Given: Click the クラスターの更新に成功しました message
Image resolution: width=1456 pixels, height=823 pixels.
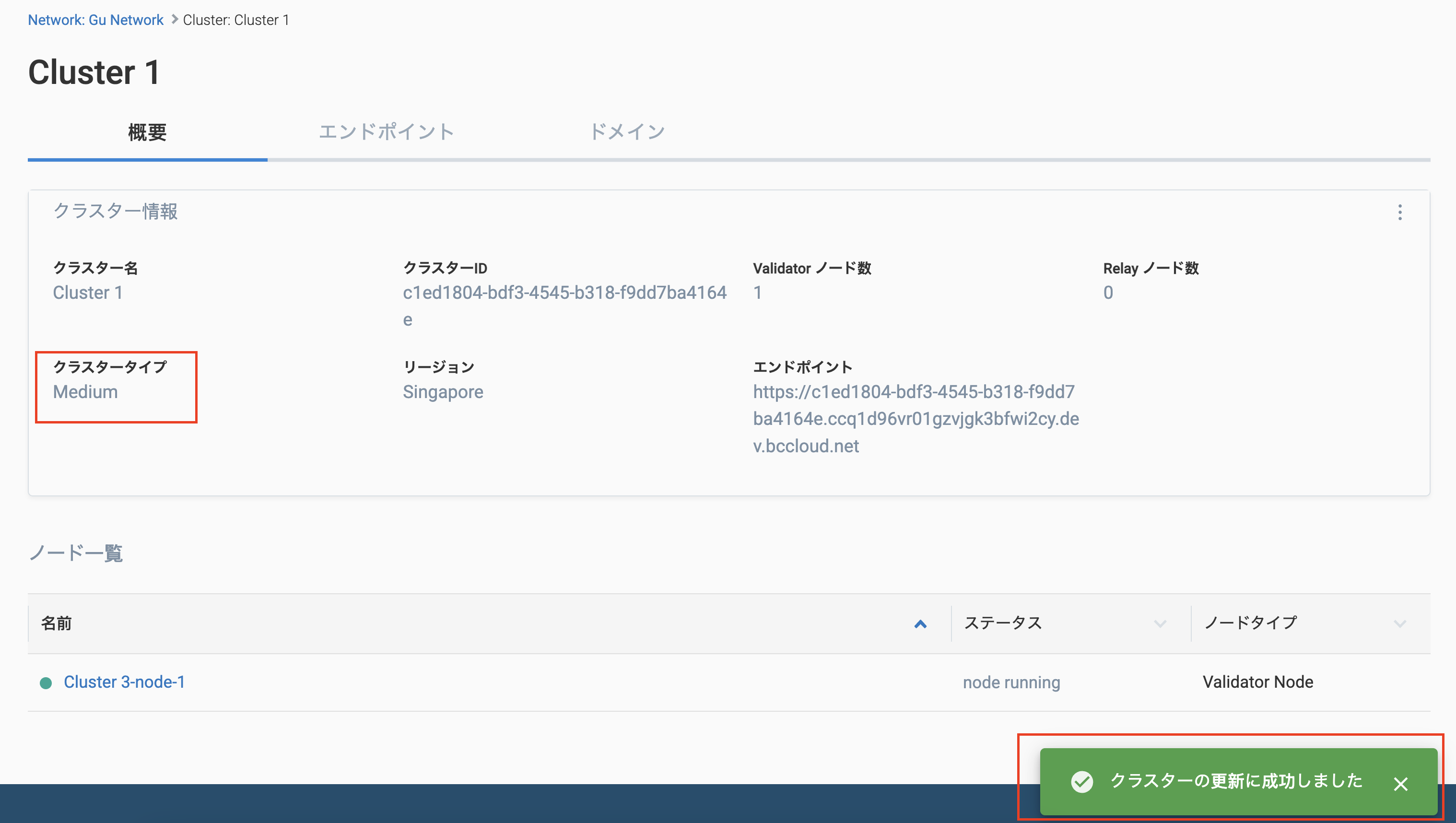Looking at the screenshot, I should tap(1236, 781).
